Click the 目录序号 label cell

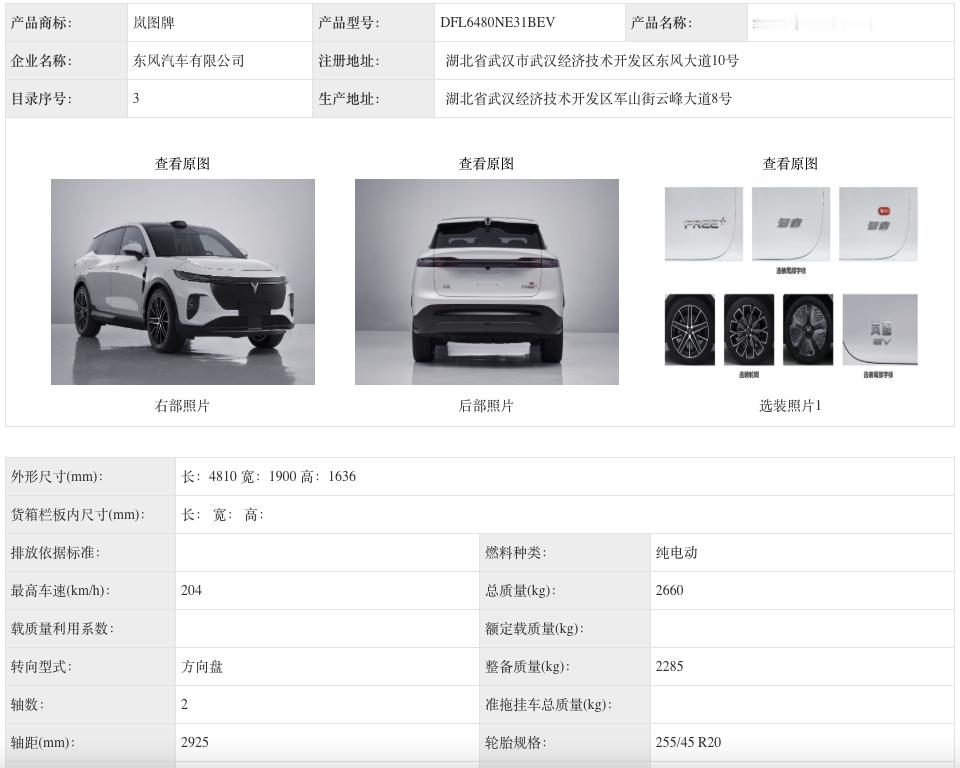[x=67, y=99]
